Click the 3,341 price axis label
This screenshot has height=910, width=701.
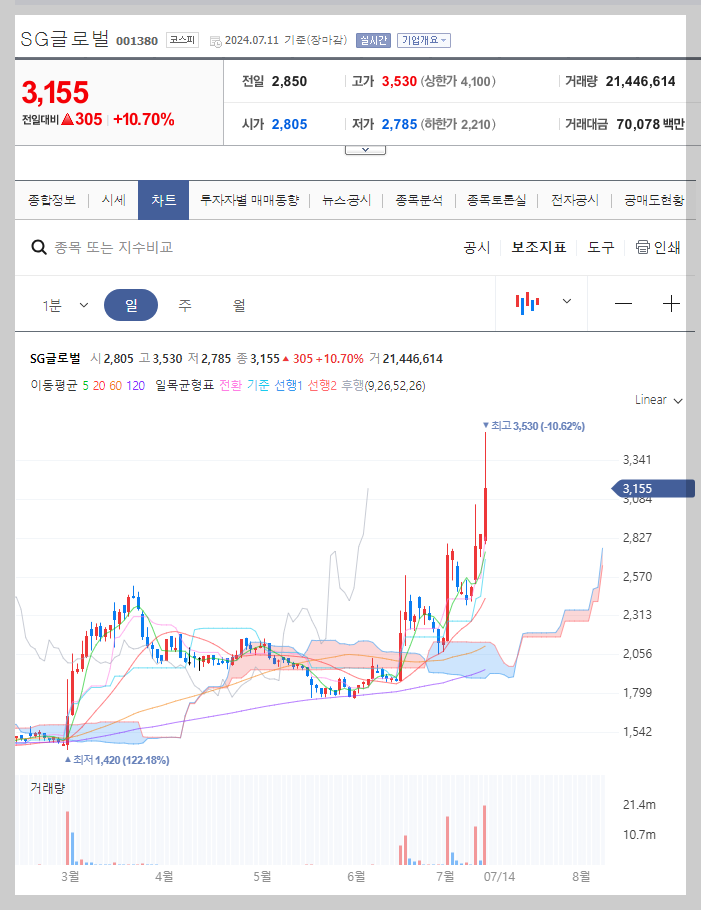click(x=637, y=460)
